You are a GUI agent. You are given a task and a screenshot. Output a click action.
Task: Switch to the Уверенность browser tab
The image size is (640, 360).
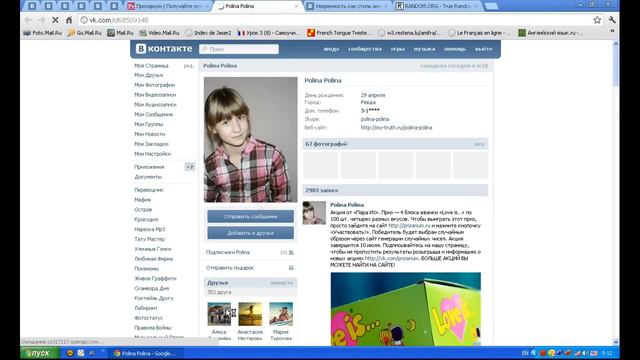[347, 6]
